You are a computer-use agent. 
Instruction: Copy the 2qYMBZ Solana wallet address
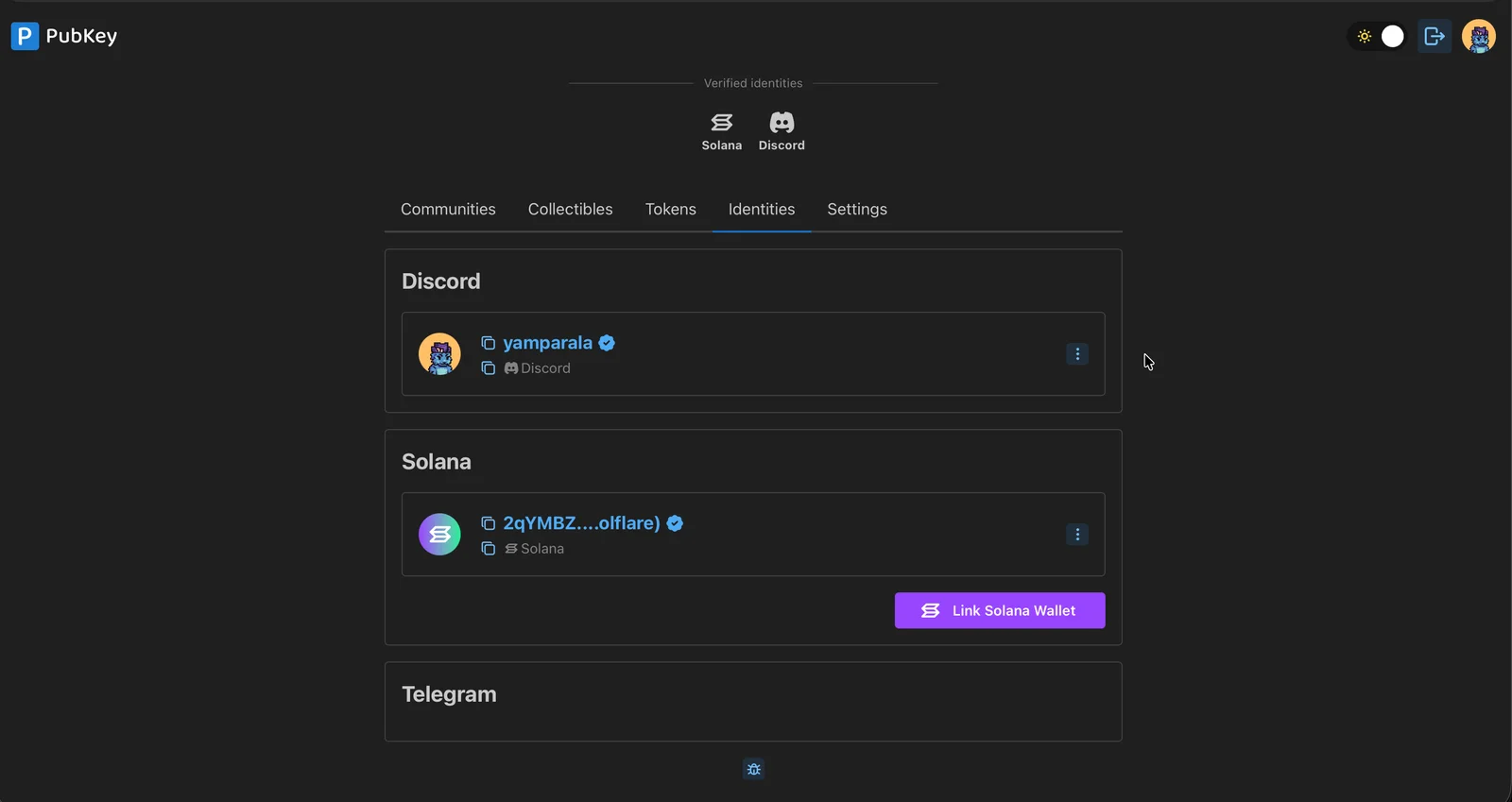489,523
